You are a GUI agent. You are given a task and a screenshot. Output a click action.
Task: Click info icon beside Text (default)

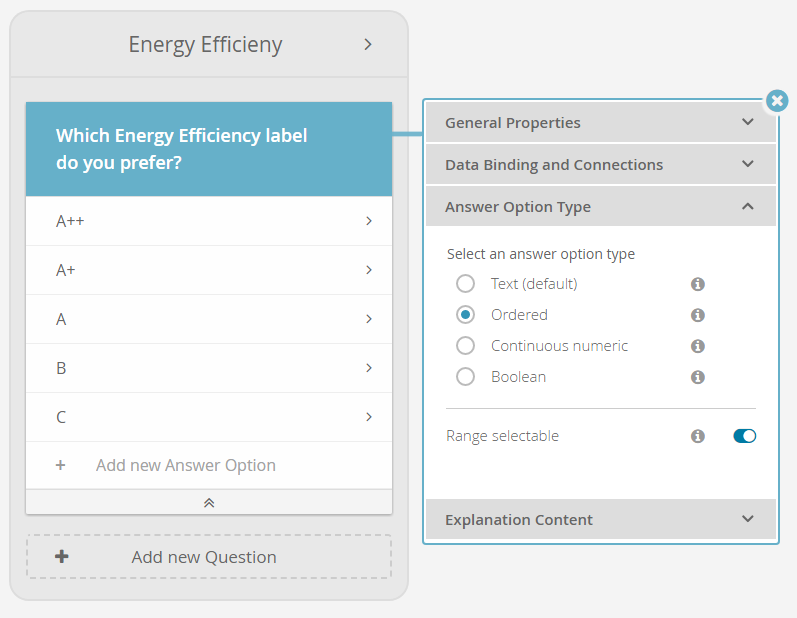[x=697, y=284]
